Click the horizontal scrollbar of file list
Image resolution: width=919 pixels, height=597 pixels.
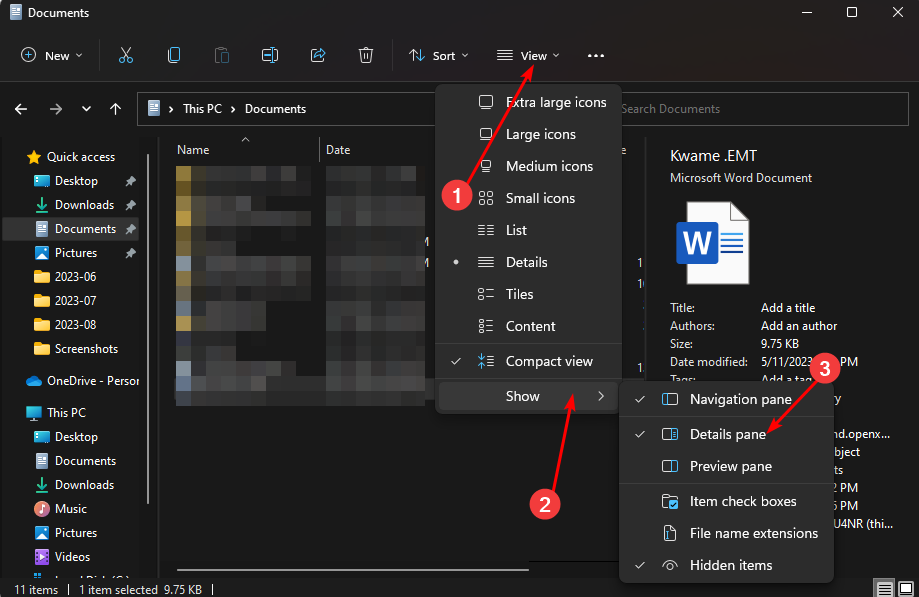[x=352, y=569]
